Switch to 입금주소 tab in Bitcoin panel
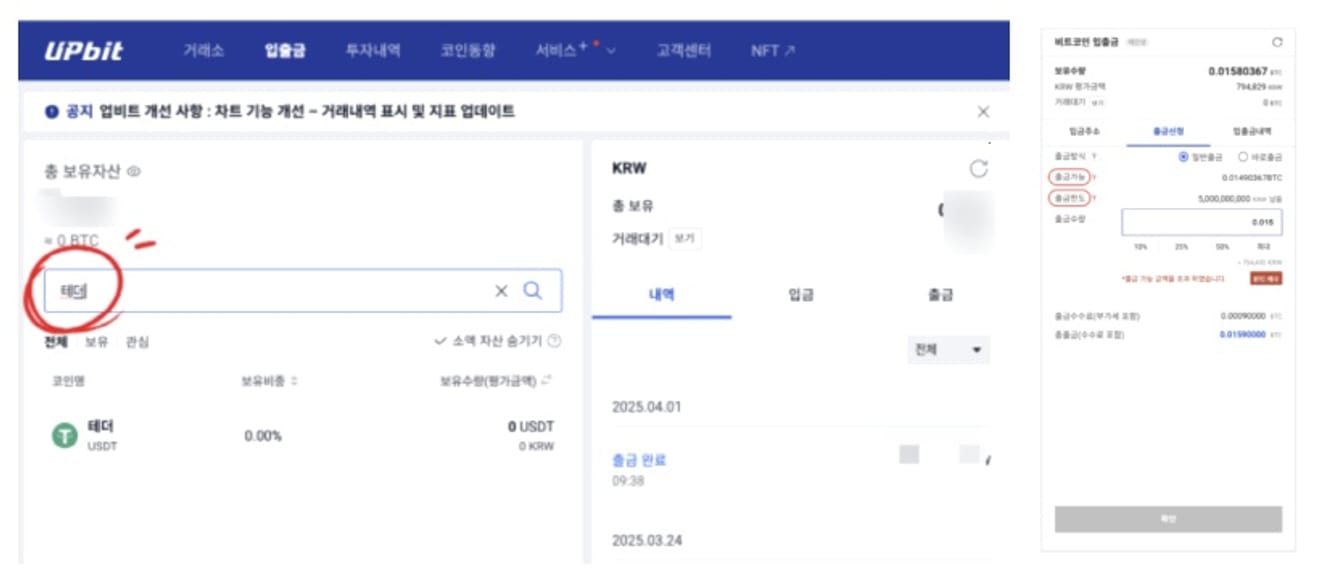The width and height of the screenshot is (1320, 580). [1084, 131]
